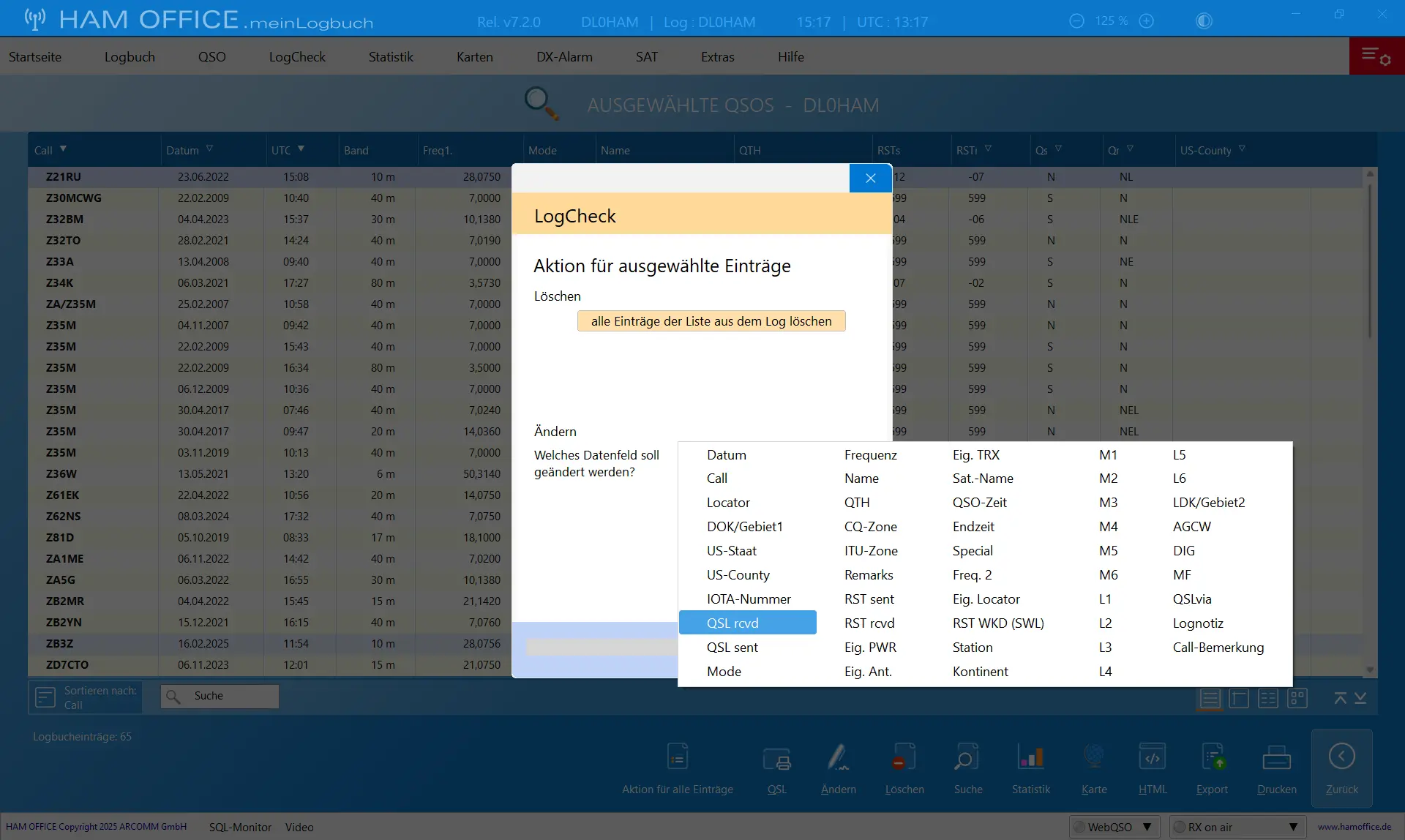The width and height of the screenshot is (1405, 840).
Task: Click alle Einträge der Liste aus dem Log löschen
Action: [x=711, y=321]
